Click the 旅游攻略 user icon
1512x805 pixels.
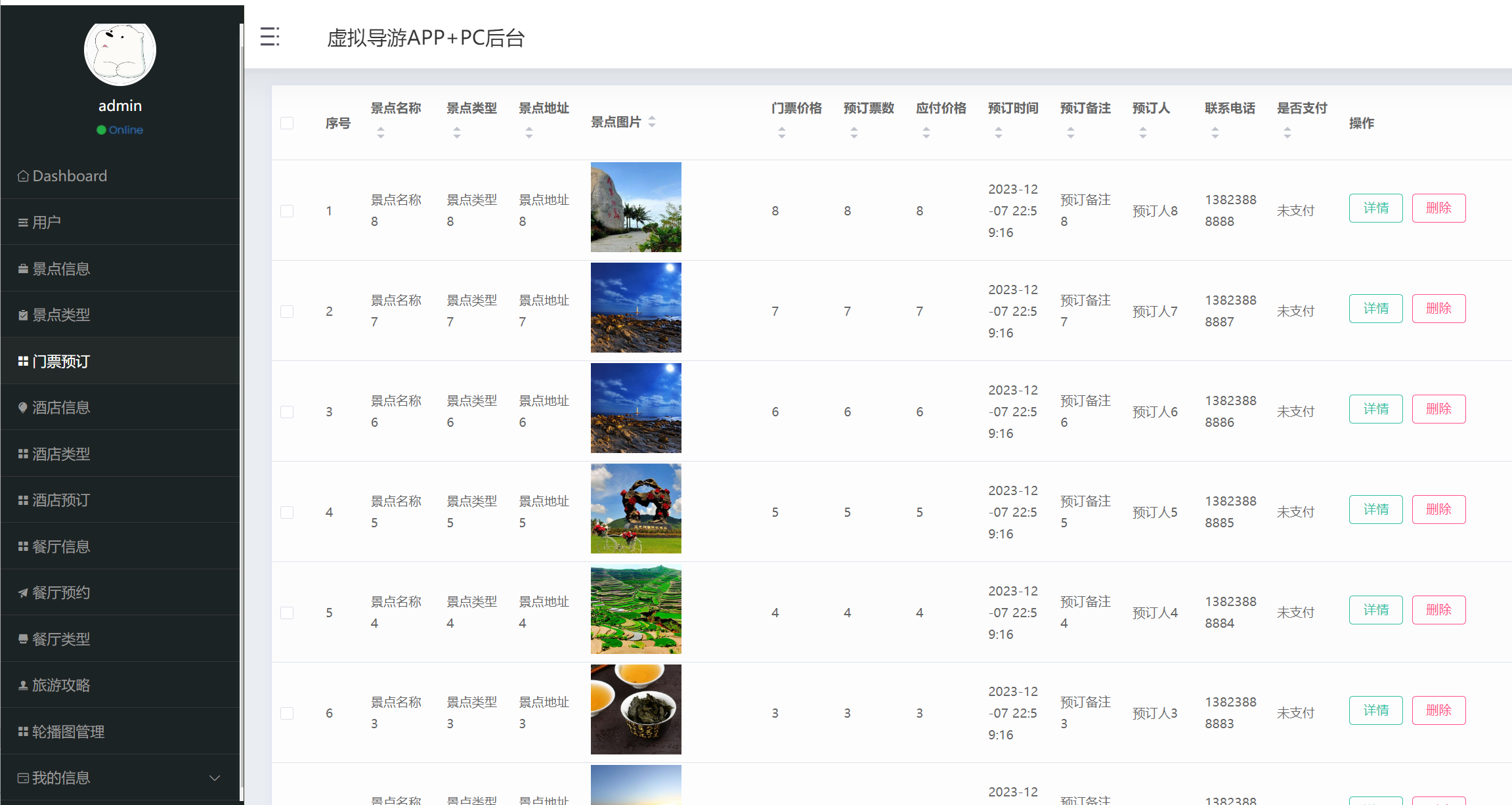[22, 685]
